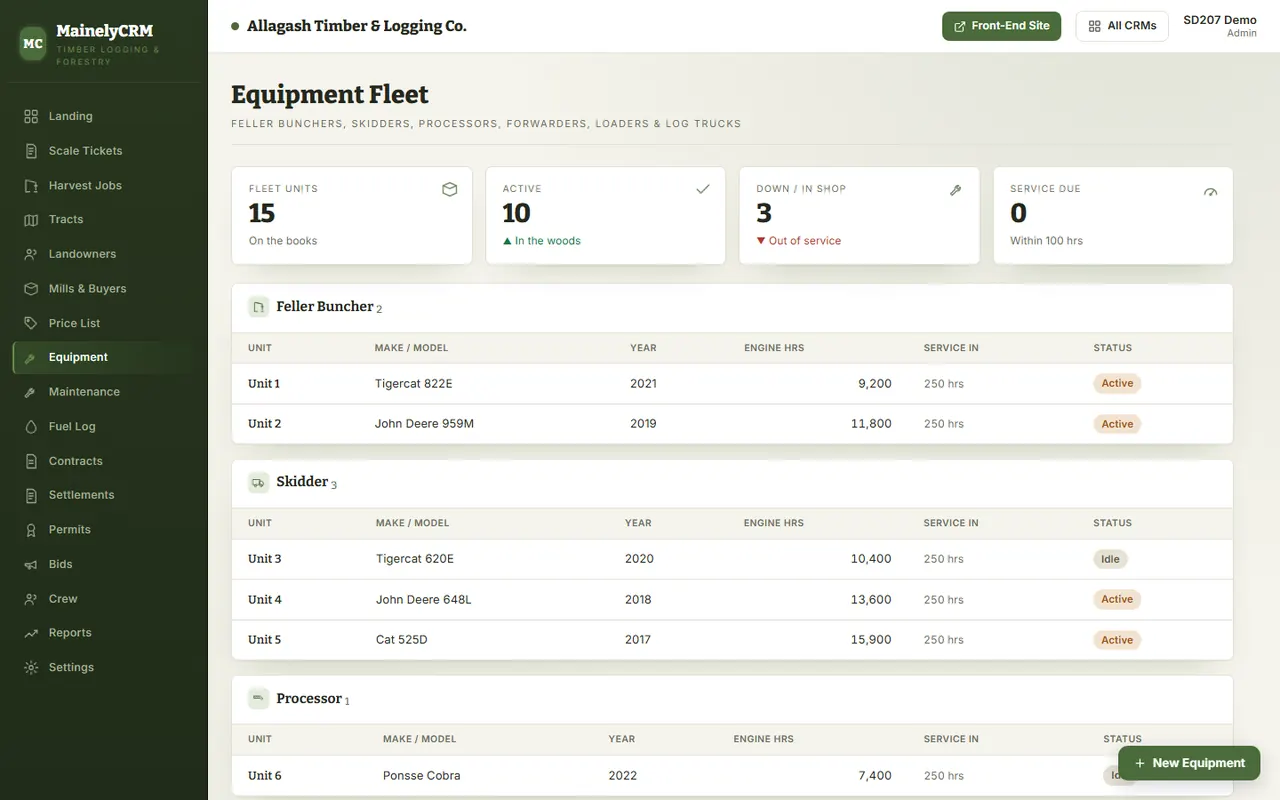Click the Contracts document icon
The image size is (1280, 800).
click(31, 461)
